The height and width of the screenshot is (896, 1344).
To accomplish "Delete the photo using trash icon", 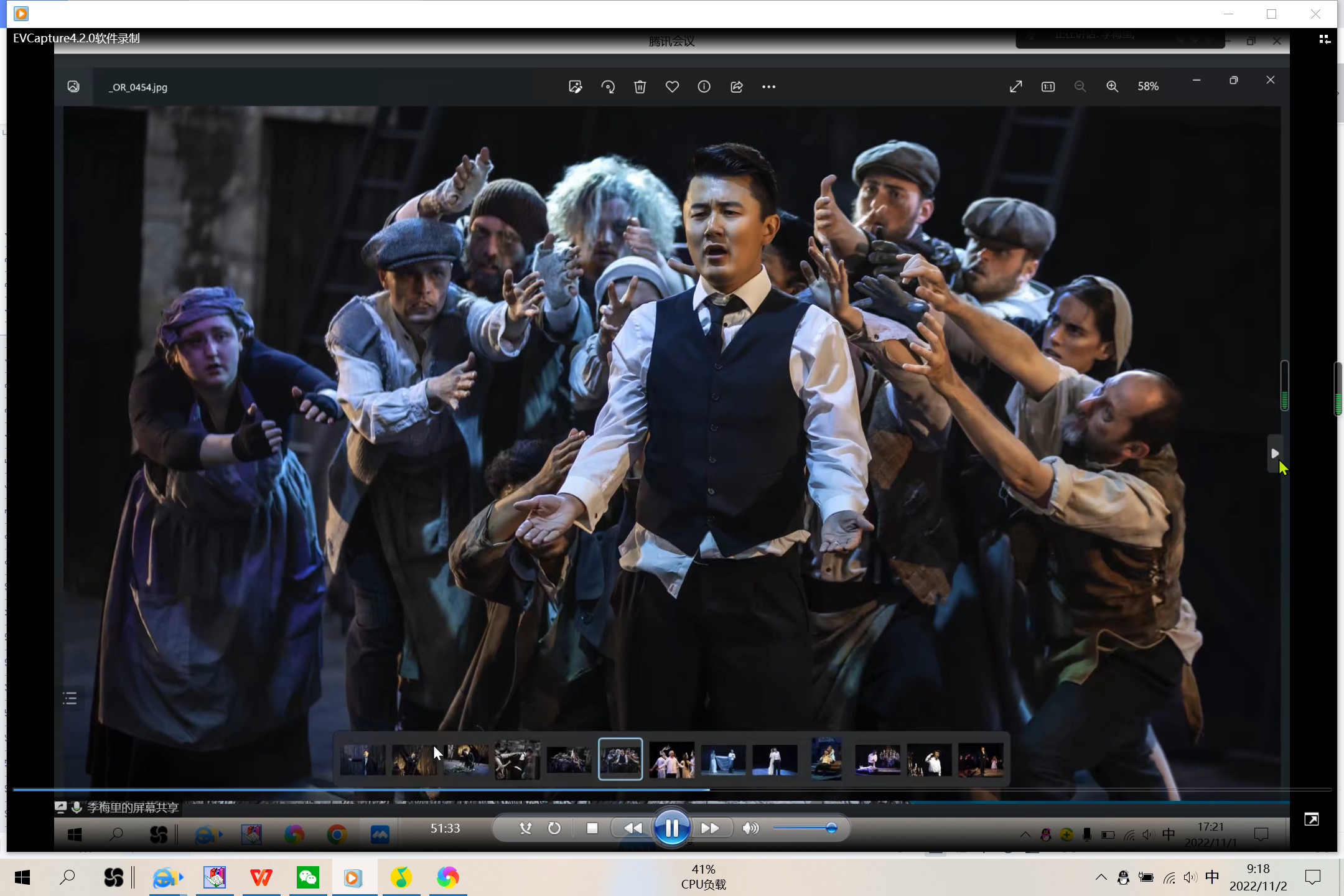I will coord(640,87).
